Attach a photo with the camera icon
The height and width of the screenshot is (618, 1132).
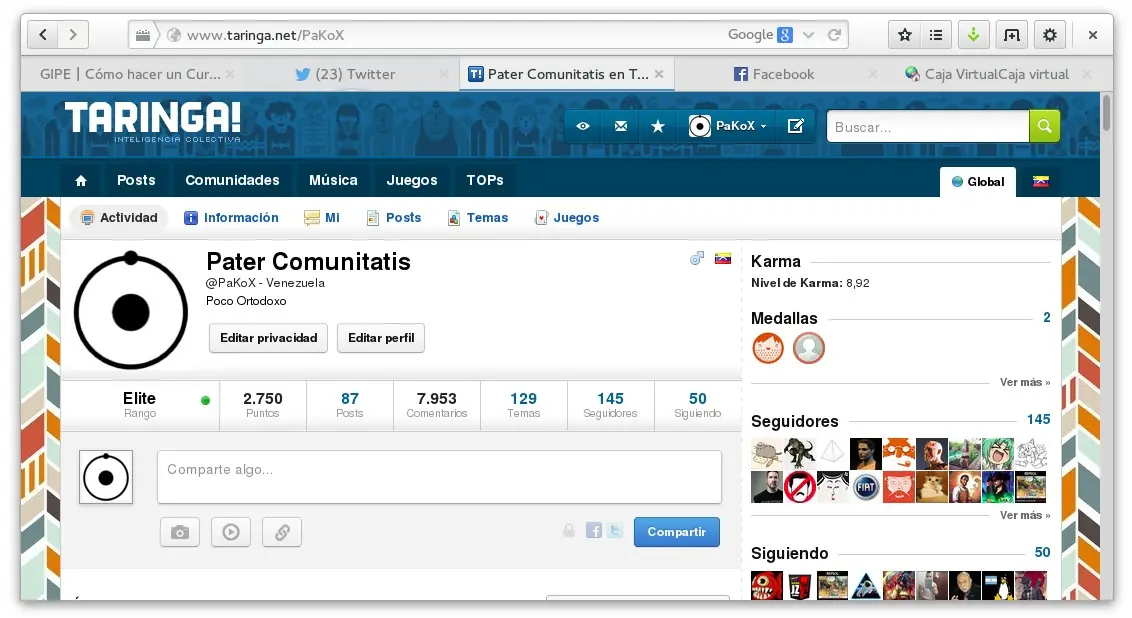click(x=180, y=532)
